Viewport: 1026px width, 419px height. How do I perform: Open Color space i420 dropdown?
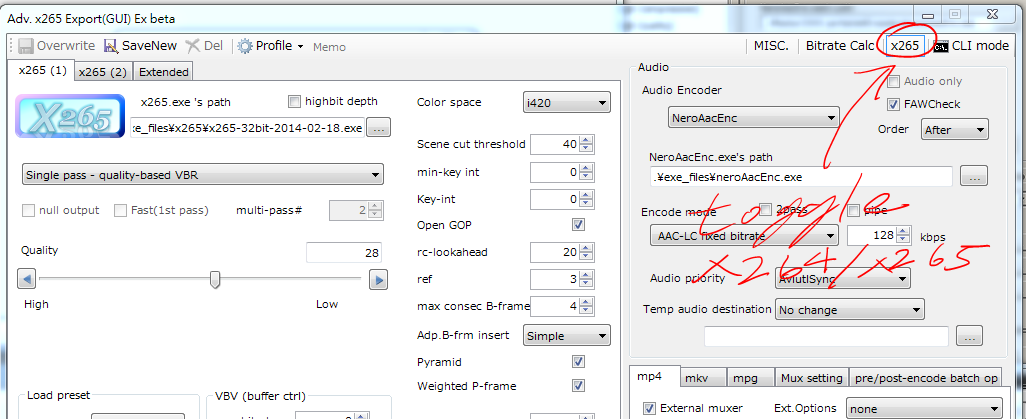[x=567, y=103]
